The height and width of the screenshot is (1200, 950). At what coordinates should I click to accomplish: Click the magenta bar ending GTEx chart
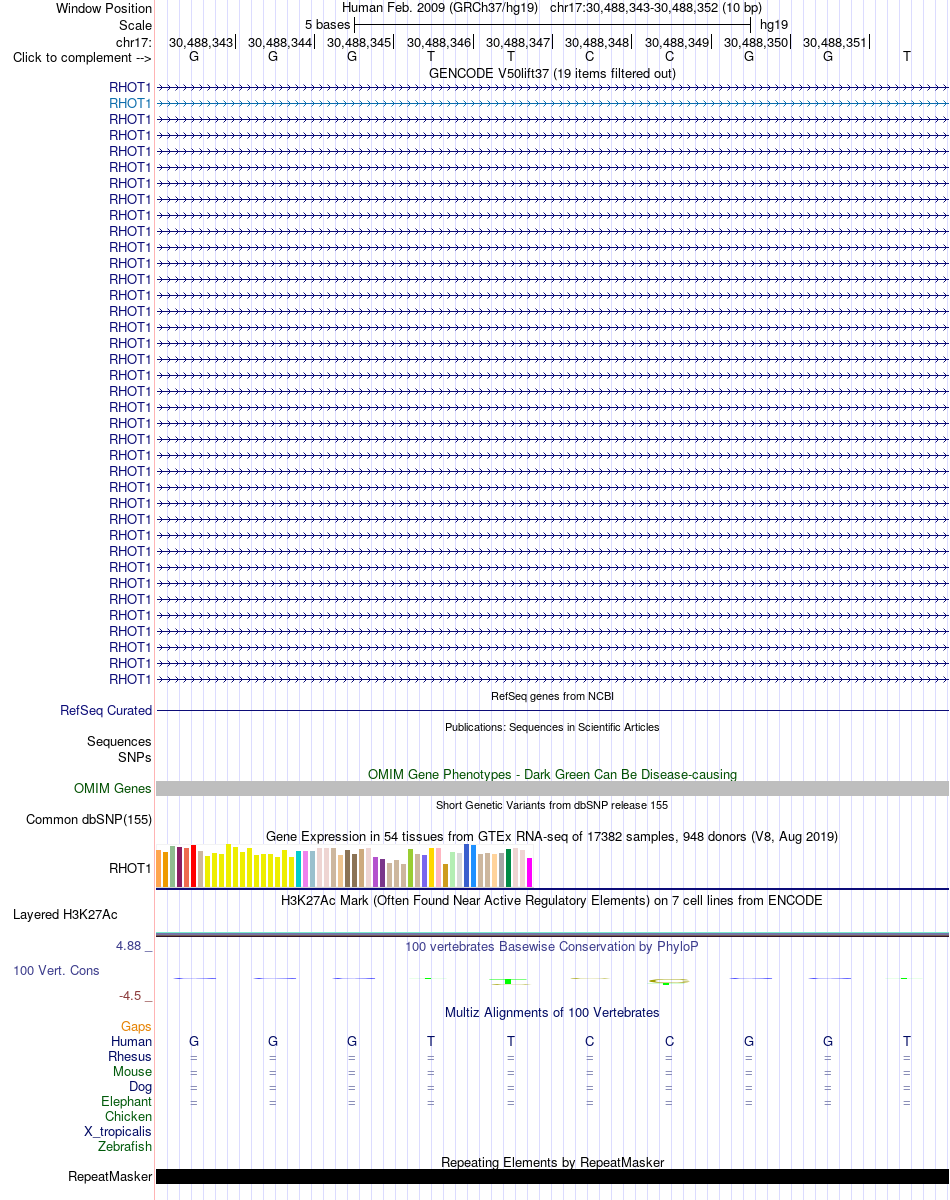point(529,872)
